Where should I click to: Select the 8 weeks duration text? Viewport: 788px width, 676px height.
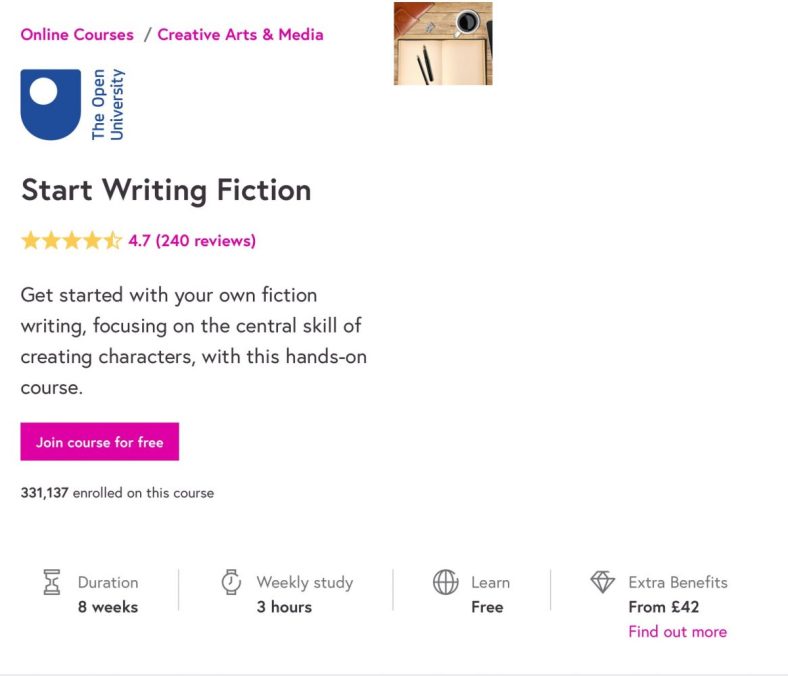[x=108, y=607]
